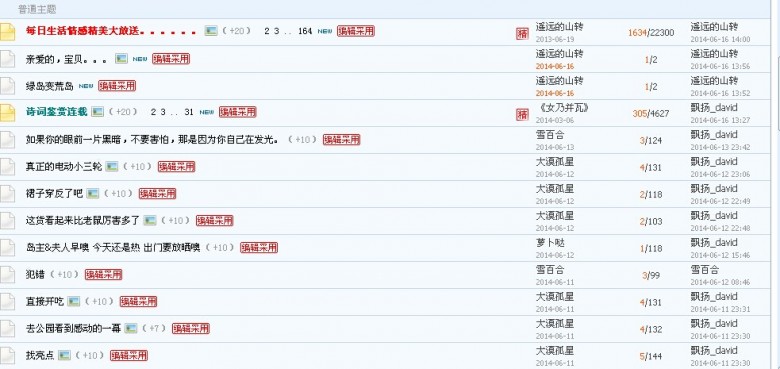
Task: Open thread 这货看起来比老鼠厉害多了
Action: [83, 220]
